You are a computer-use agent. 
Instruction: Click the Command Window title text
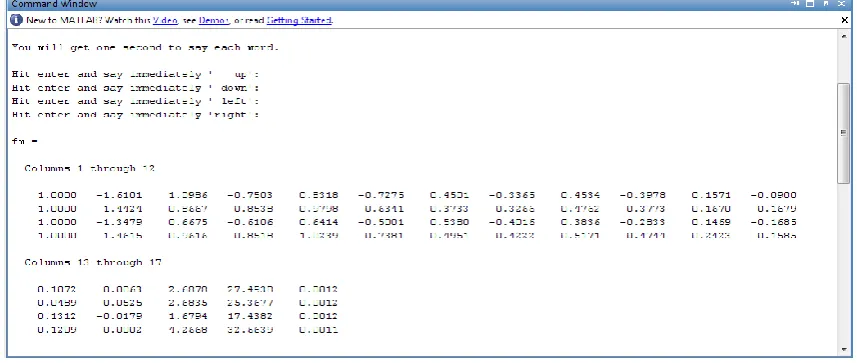point(54,4)
